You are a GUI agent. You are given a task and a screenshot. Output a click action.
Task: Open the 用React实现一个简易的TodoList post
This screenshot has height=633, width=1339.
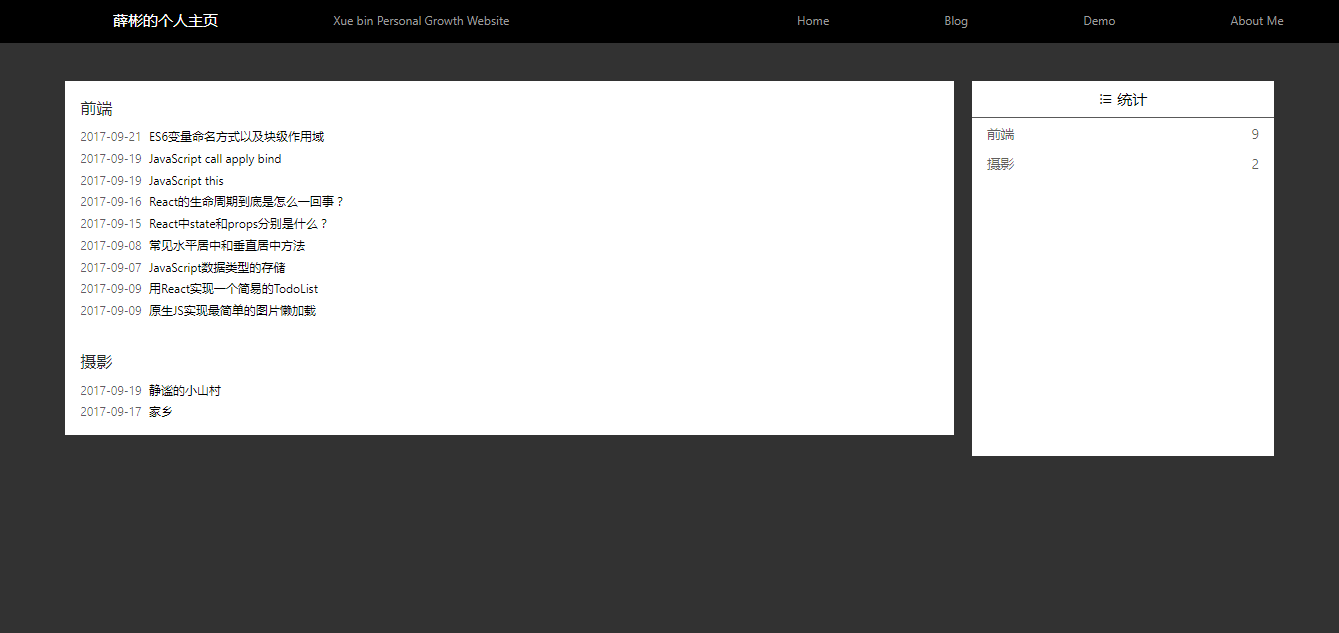point(233,289)
